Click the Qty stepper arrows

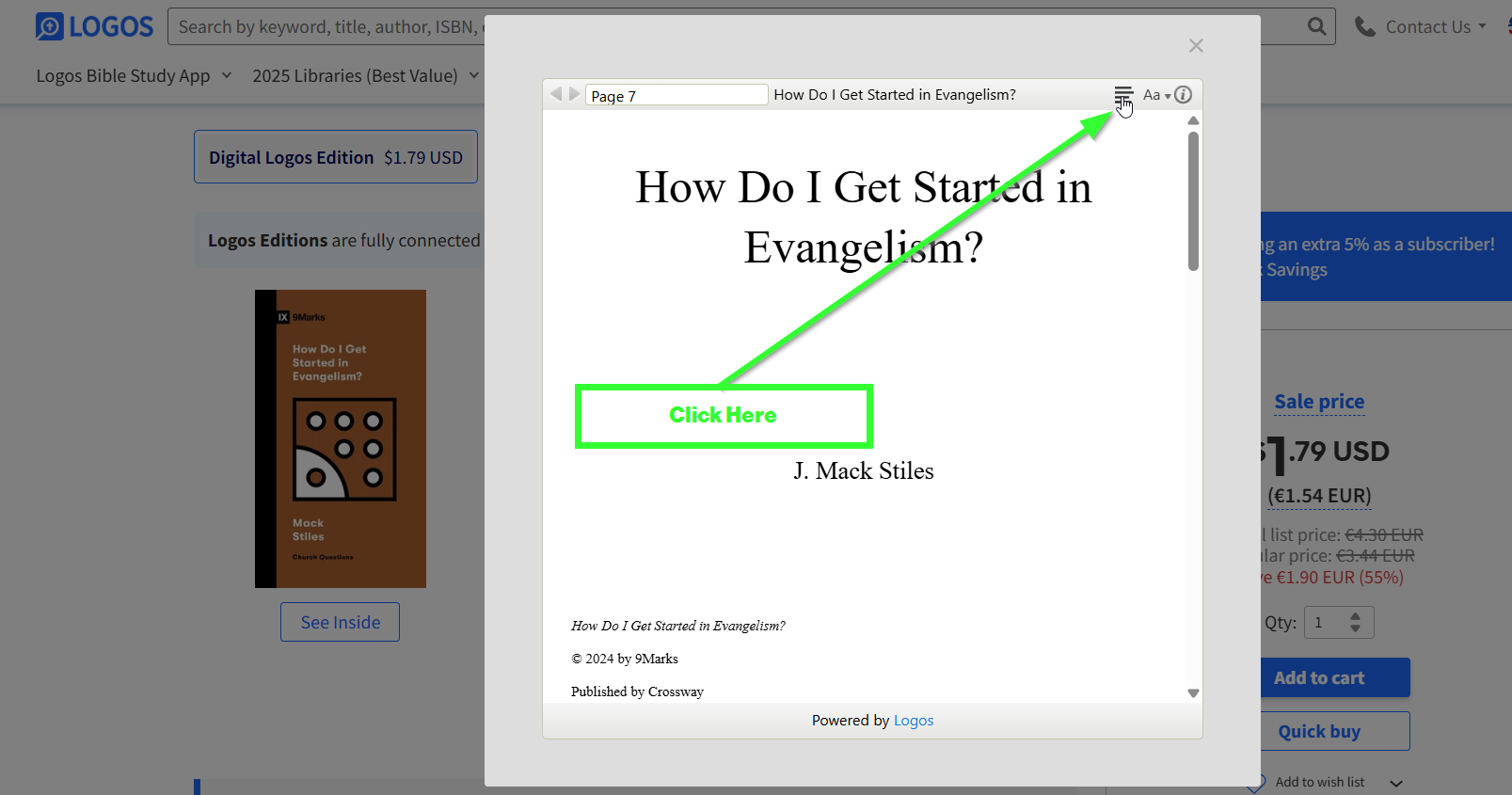pyautogui.click(x=1355, y=622)
